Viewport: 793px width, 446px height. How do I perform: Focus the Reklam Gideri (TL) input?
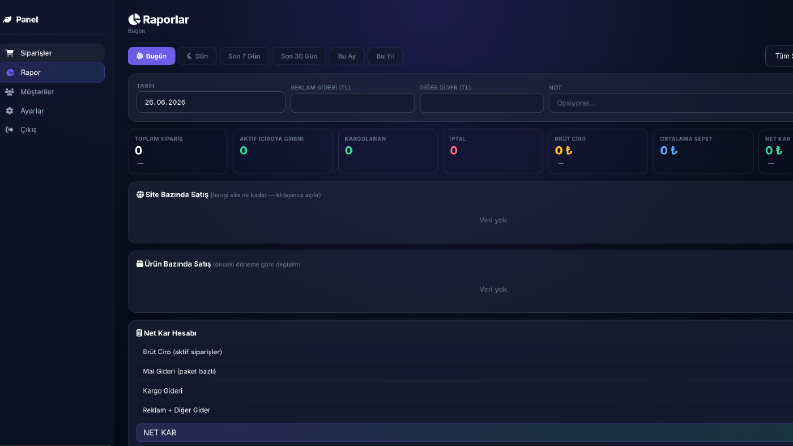pyautogui.click(x=353, y=103)
